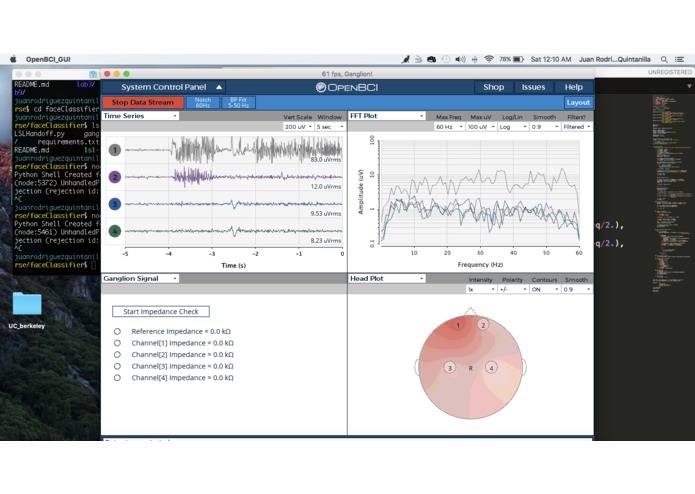This screenshot has width=695, height=494.
Task: Click the terminal window prompt line
Action: click(55, 265)
